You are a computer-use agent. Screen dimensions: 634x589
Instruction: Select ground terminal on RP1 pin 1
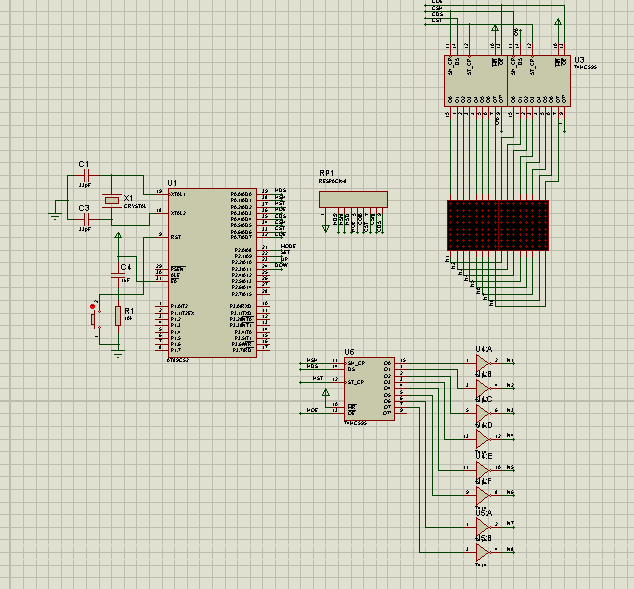pos(325,229)
